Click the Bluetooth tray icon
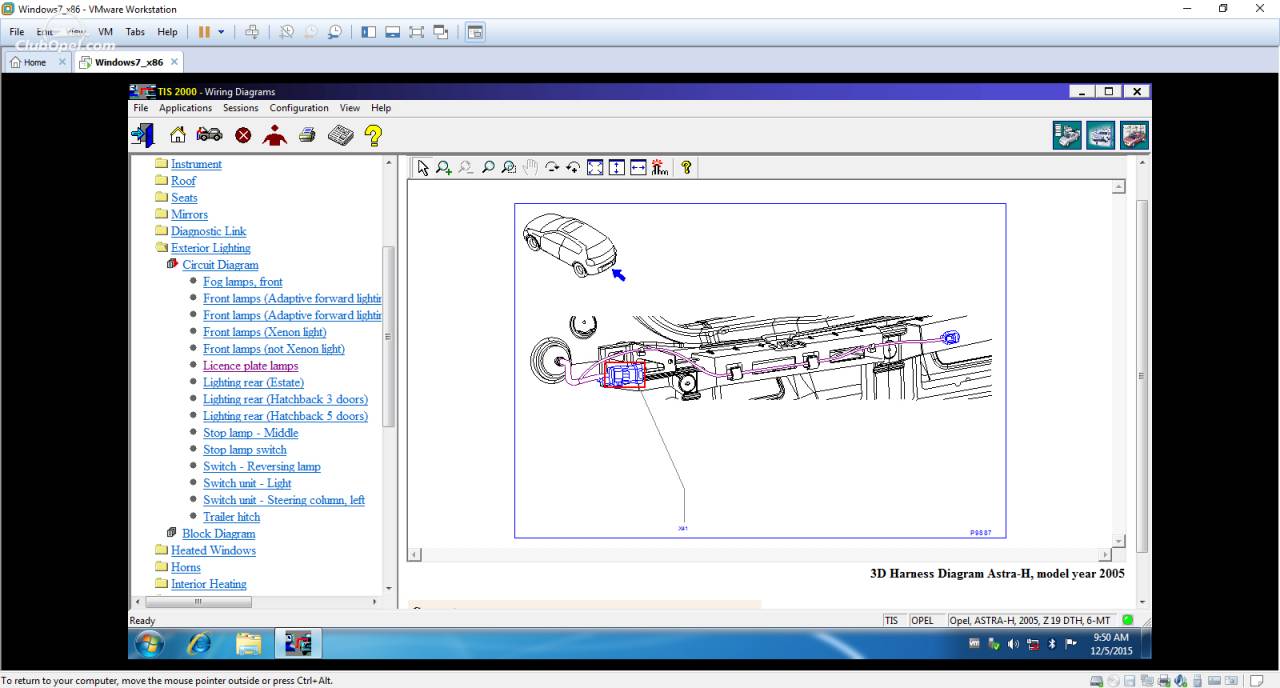The image size is (1280, 688). point(1051,644)
